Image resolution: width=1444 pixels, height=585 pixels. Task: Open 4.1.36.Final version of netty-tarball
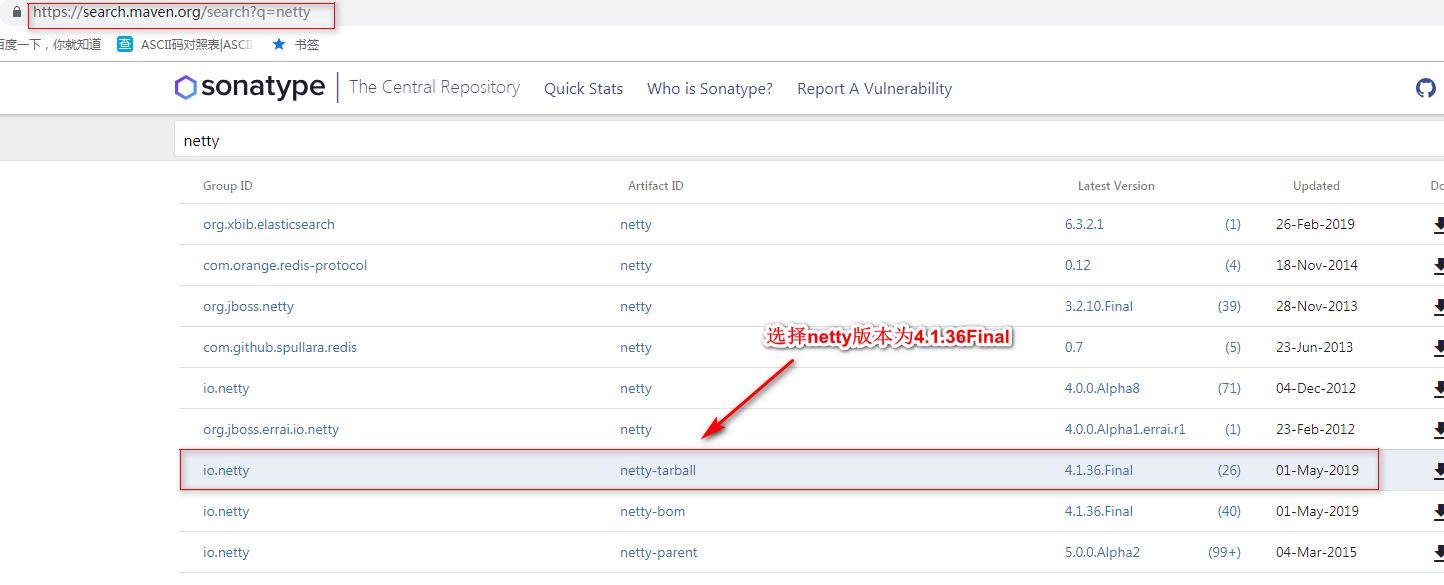pyautogui.click(x=1099, y=470)
